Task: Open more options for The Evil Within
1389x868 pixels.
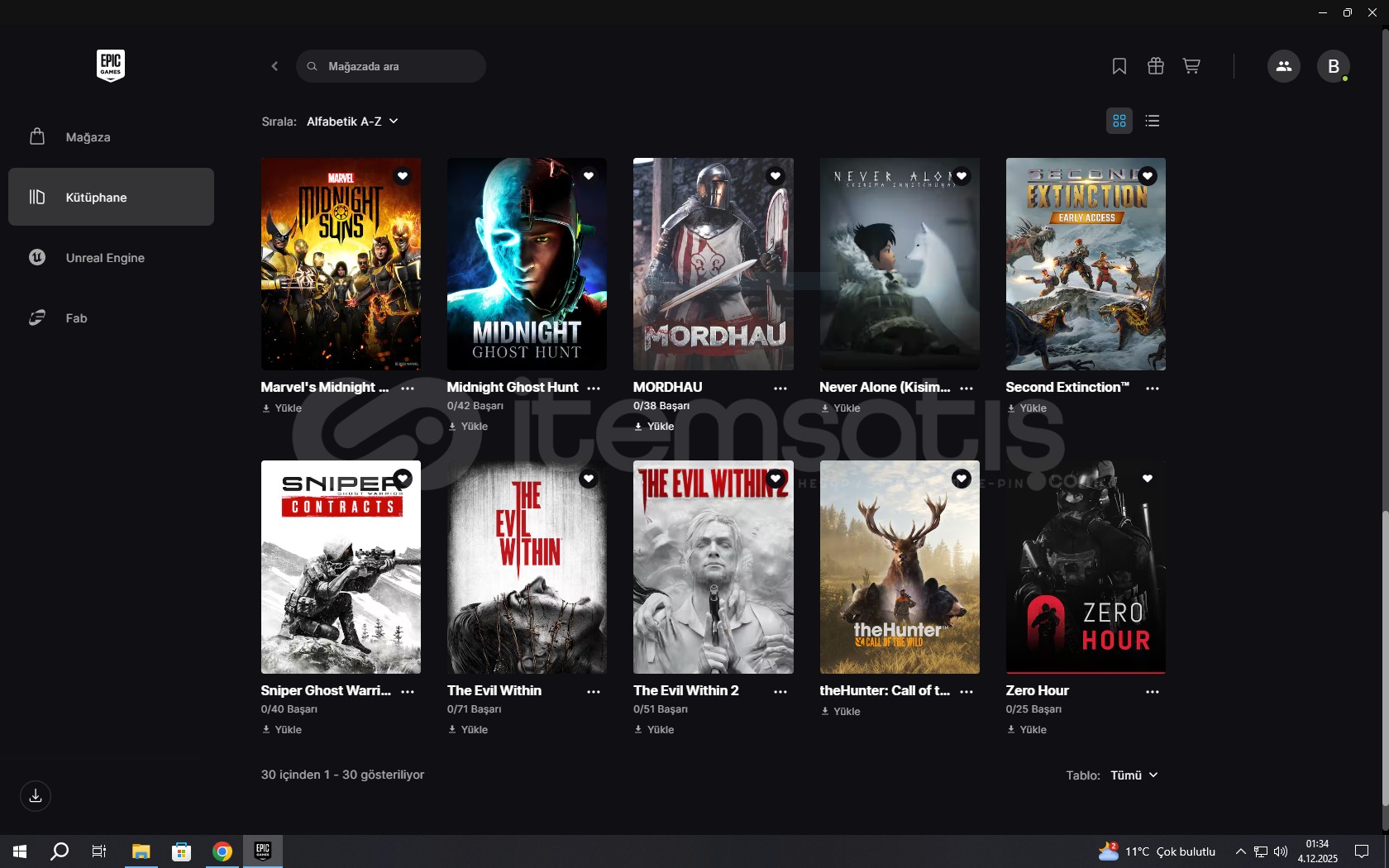Action: [x=594, y=691]
